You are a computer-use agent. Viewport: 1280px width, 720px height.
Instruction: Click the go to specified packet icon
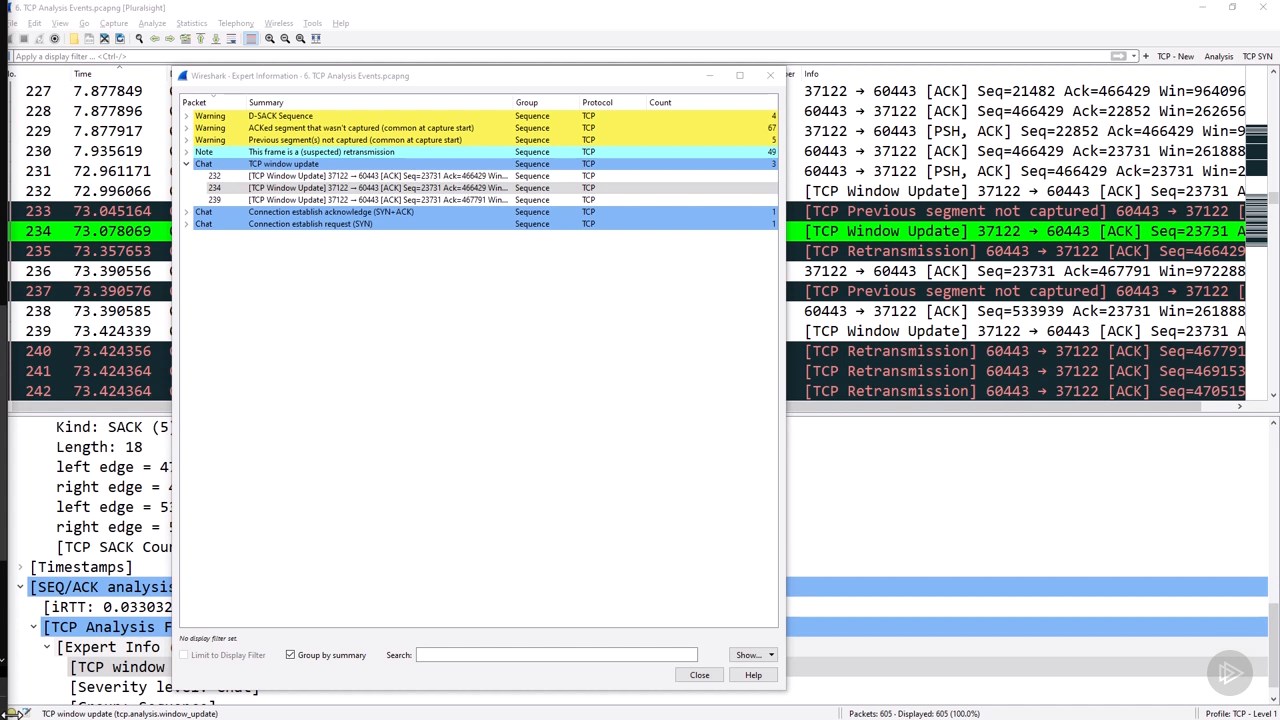point(185,38)
